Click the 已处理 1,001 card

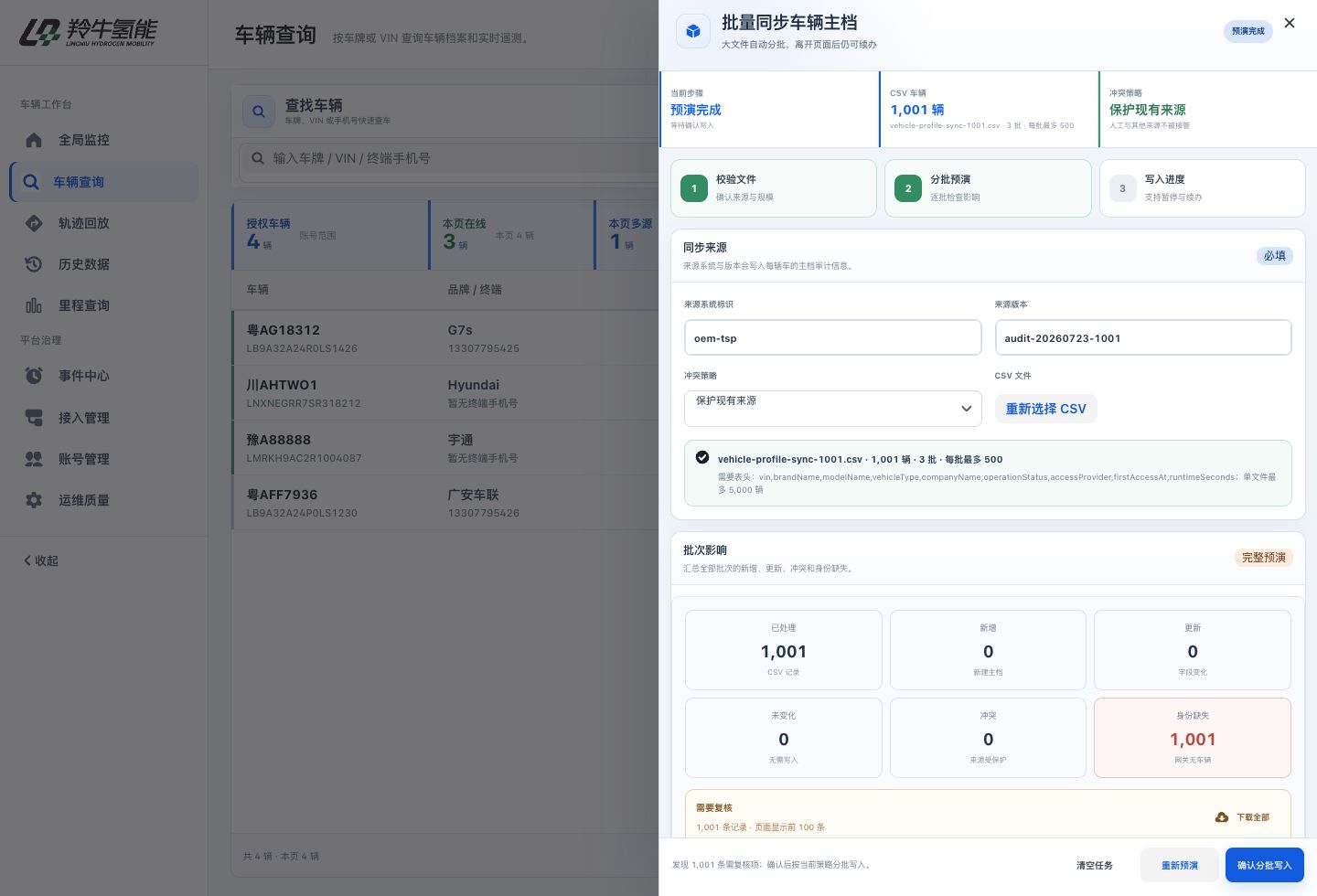click(784, 650)
